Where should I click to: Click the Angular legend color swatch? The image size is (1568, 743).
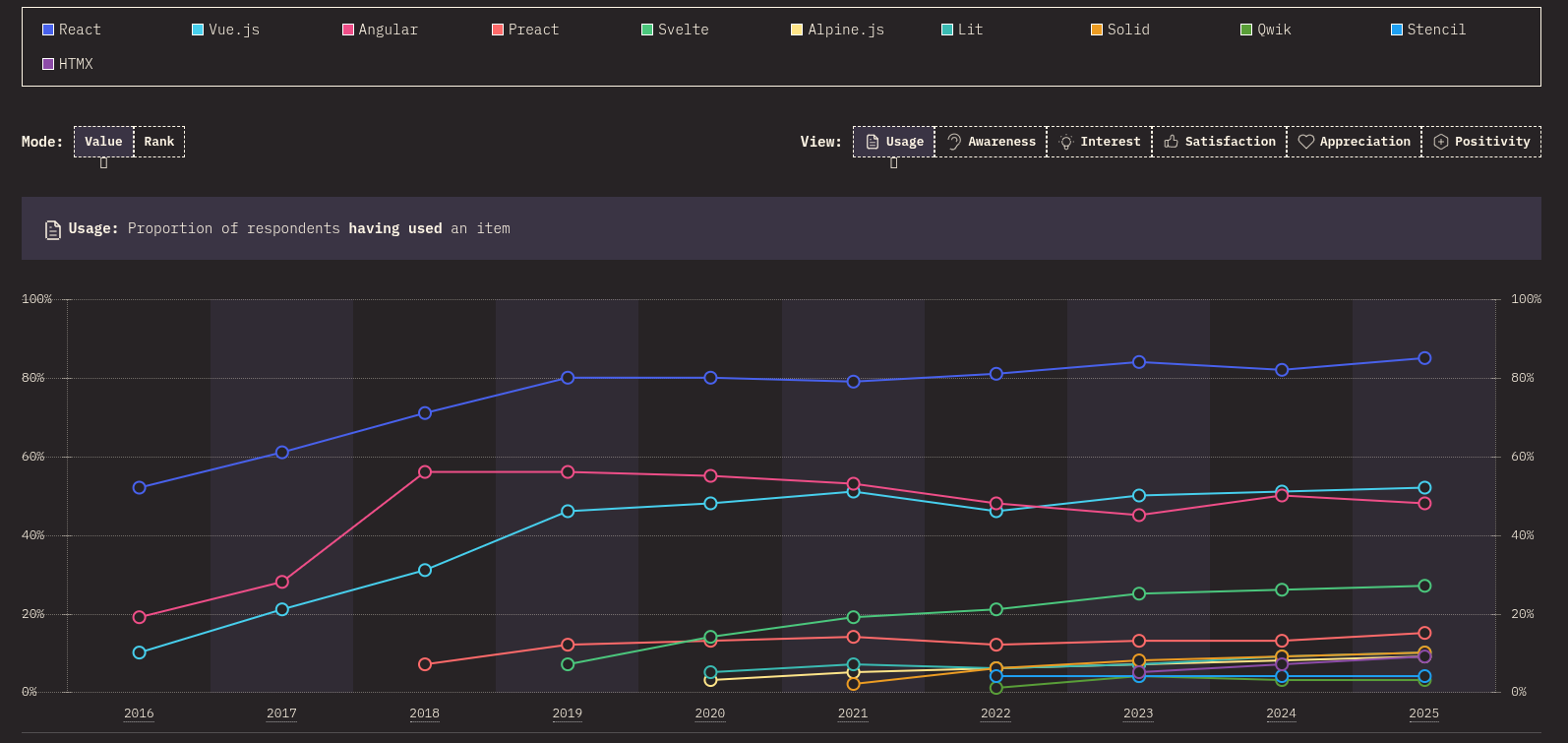click(x=348, y=30)
